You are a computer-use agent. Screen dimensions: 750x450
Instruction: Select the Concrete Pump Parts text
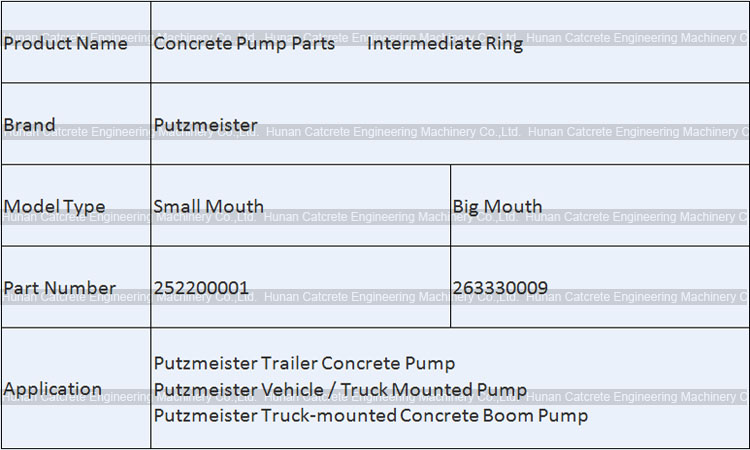tap(244, 44)
